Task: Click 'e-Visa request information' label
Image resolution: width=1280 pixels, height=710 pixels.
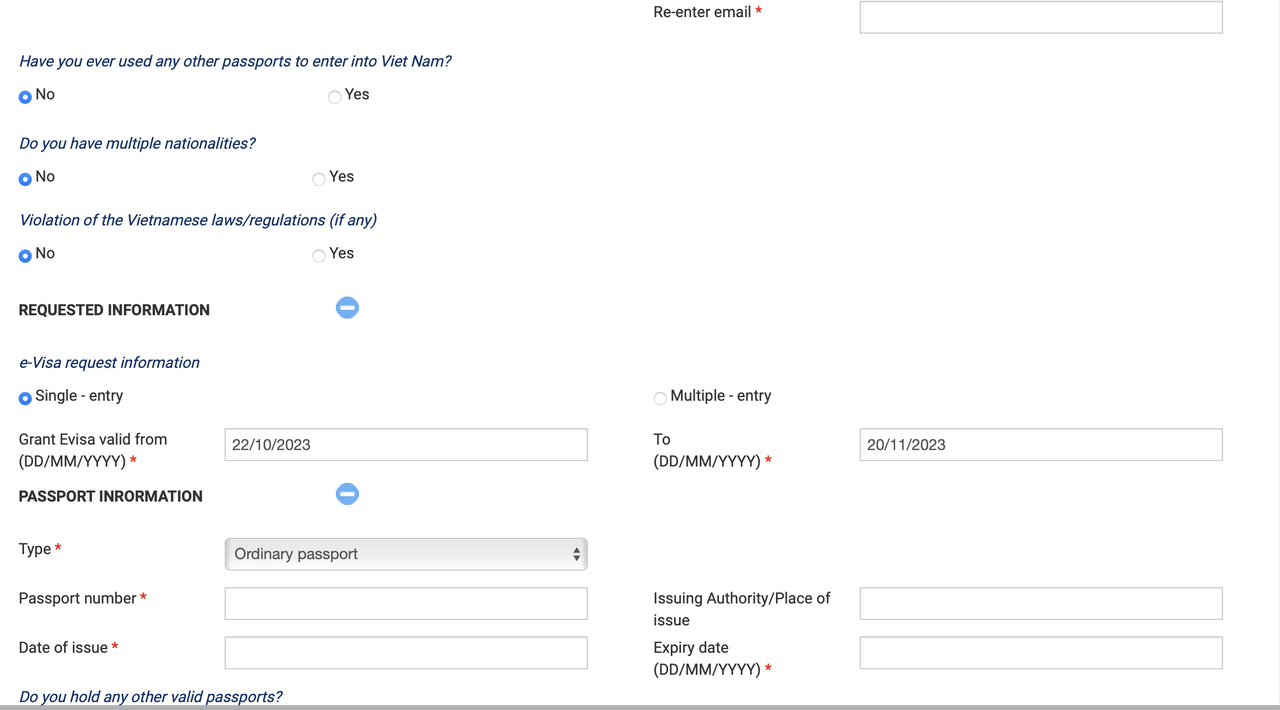Action: (109, 362)
